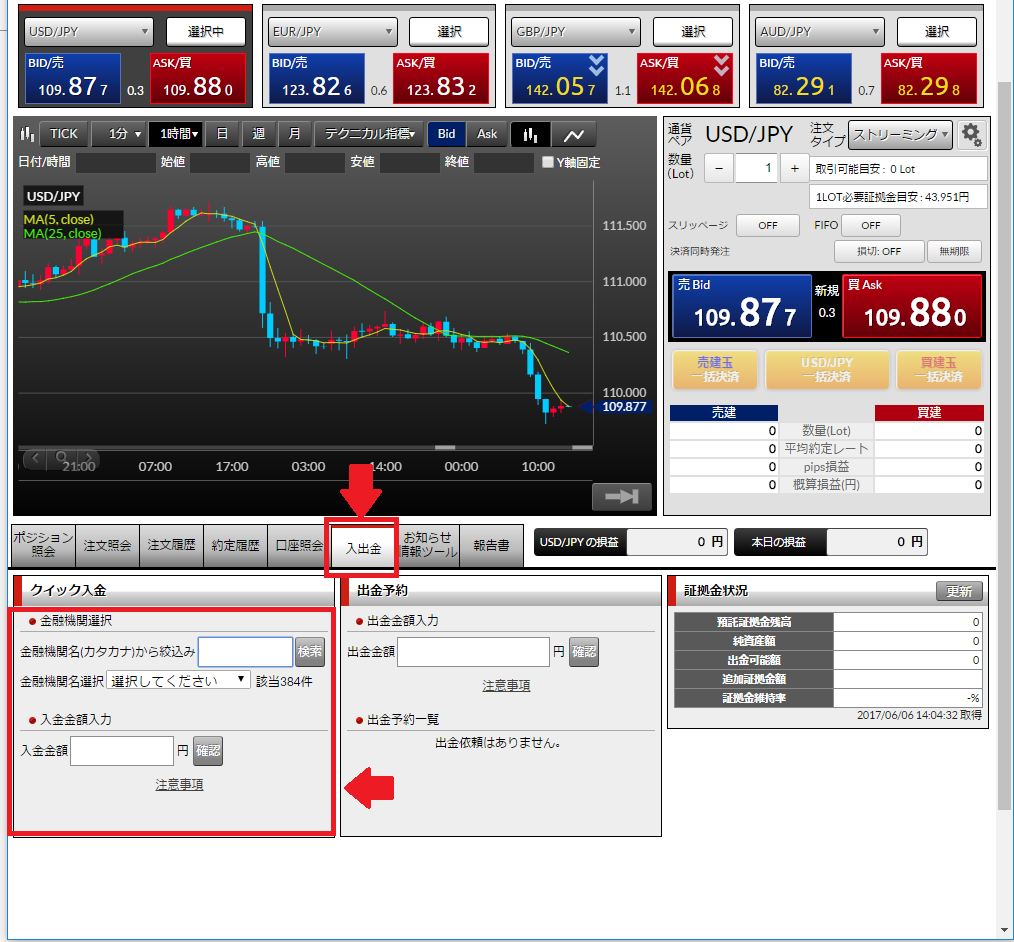
Task: Click USD/JPY一括決済 close-all button
Action: [827, 369]
